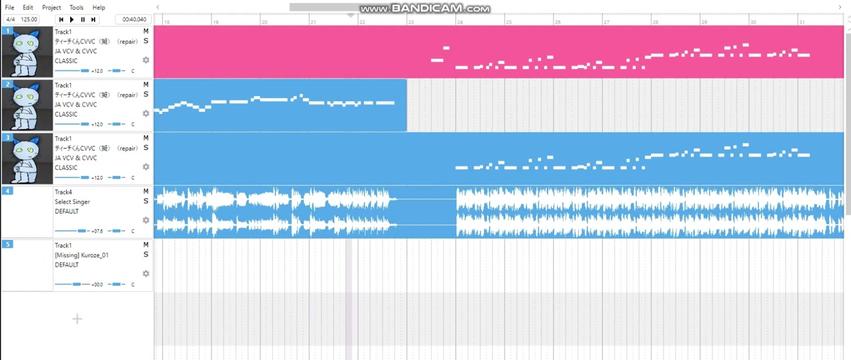Click track 1 singer avatar image
The width and height of the screenshot is (851, 360).
click(27, 52)
